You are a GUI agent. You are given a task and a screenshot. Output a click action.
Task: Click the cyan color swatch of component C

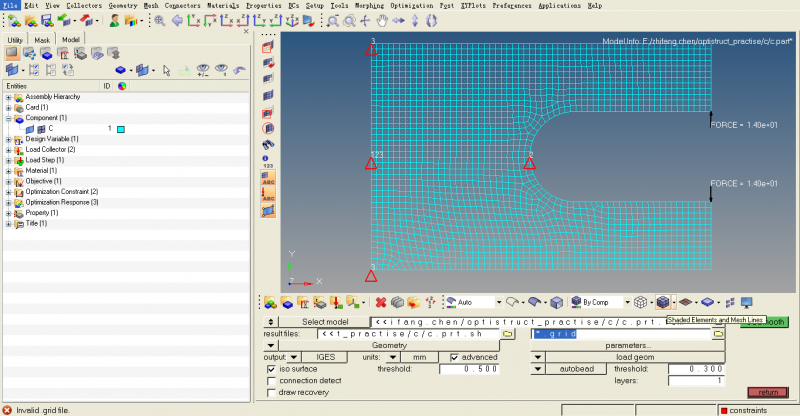tap(121, 129)
